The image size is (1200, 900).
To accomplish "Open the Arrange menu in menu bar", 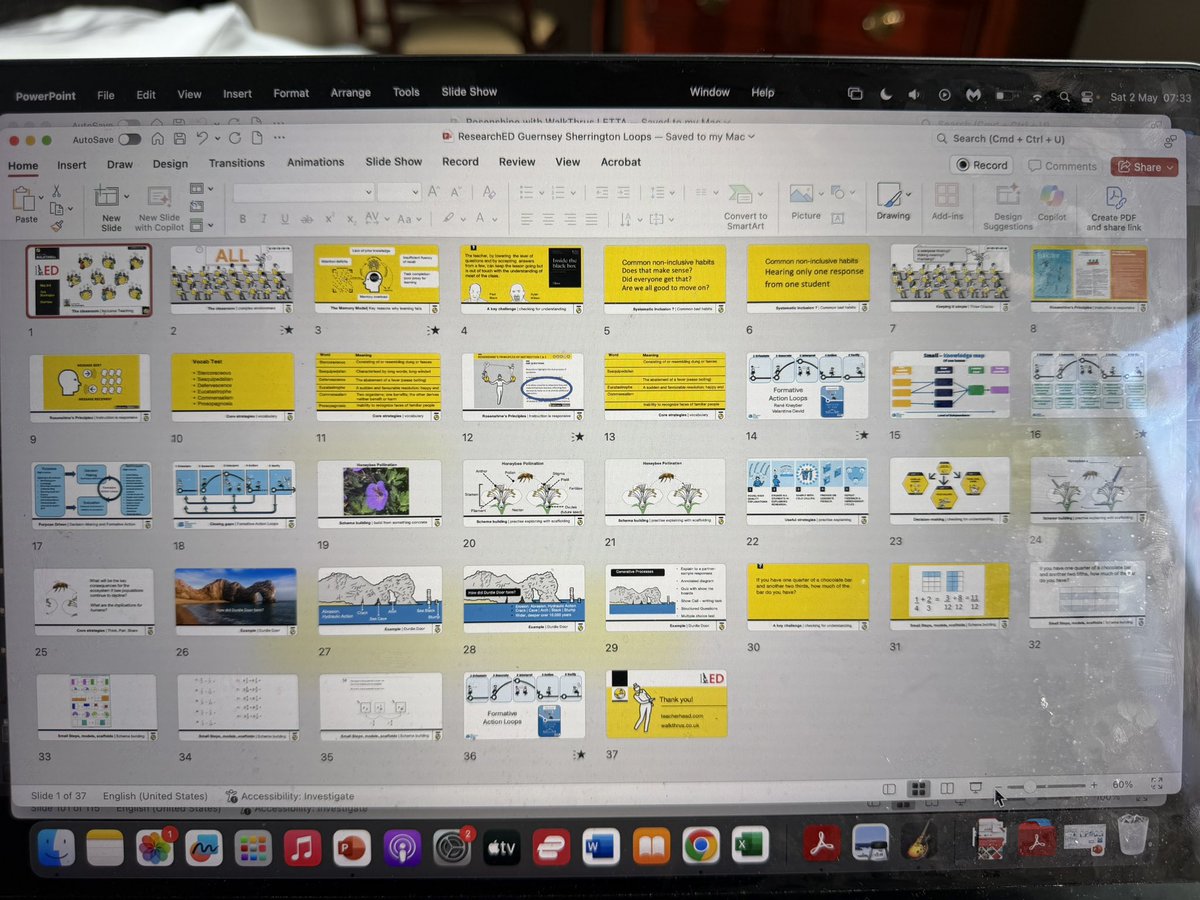I will coord(351,93).
